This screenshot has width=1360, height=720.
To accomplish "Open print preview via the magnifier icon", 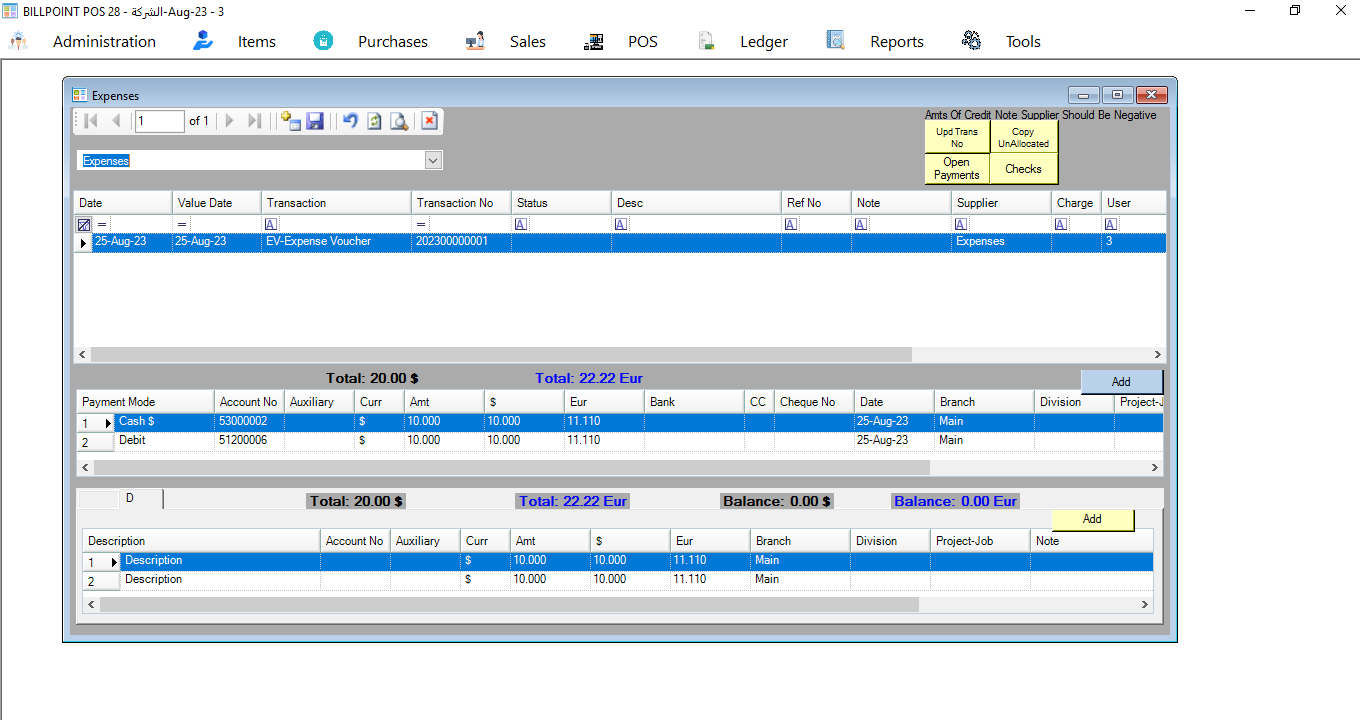I will tap(399, 121).
